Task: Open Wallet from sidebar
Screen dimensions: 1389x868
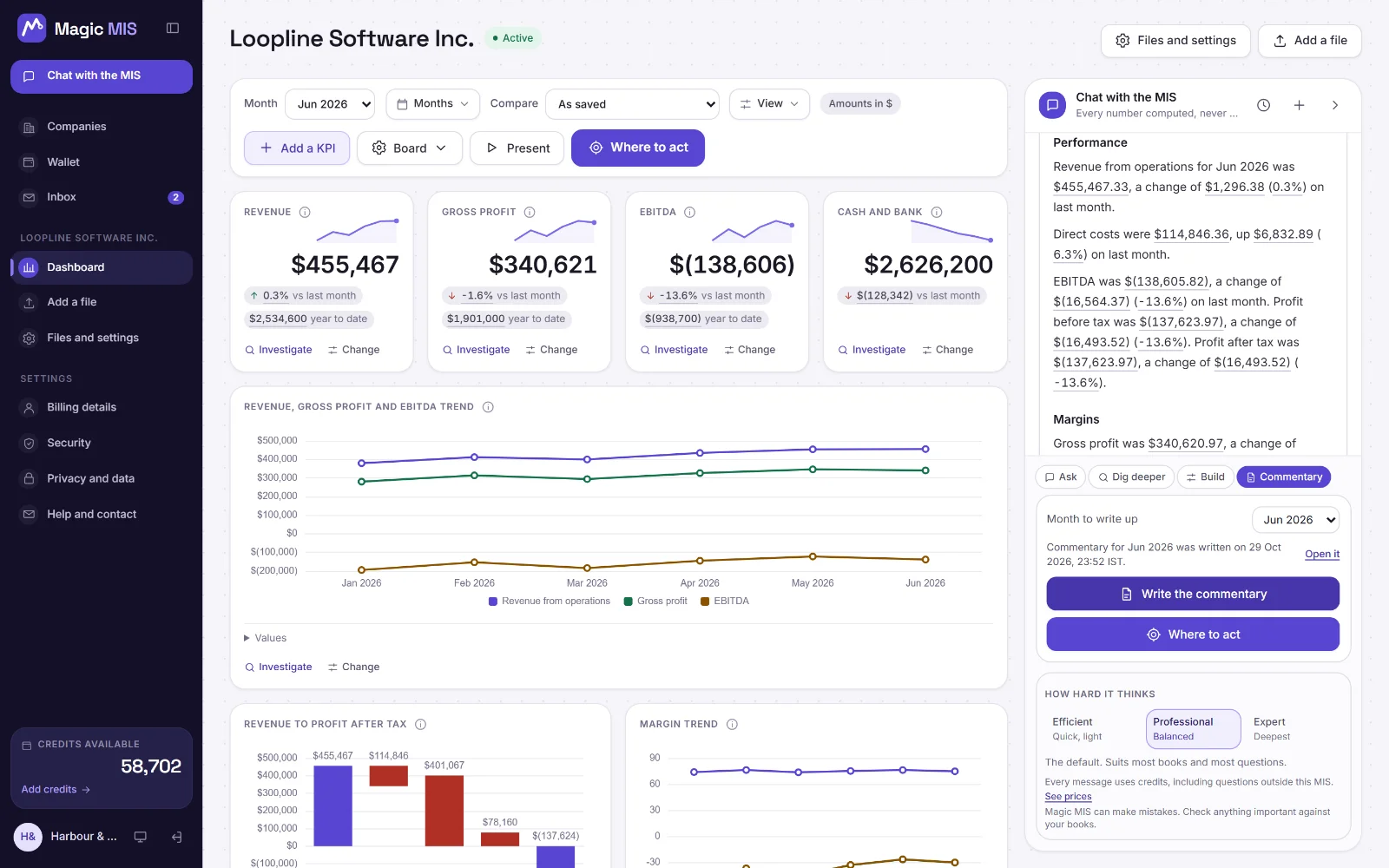Action: pyautogui.click(x=102, y=162)
